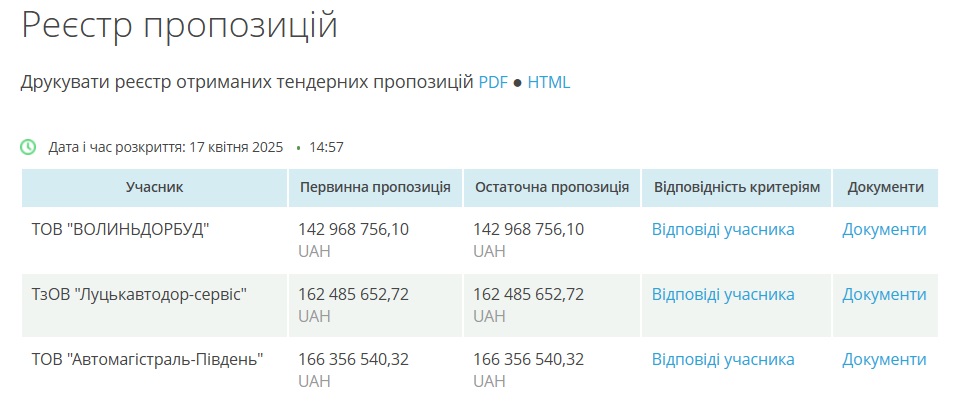Open the PDF version of the proposals register
Viewport: 955px width, 404px height.
[x=493, y=82]
